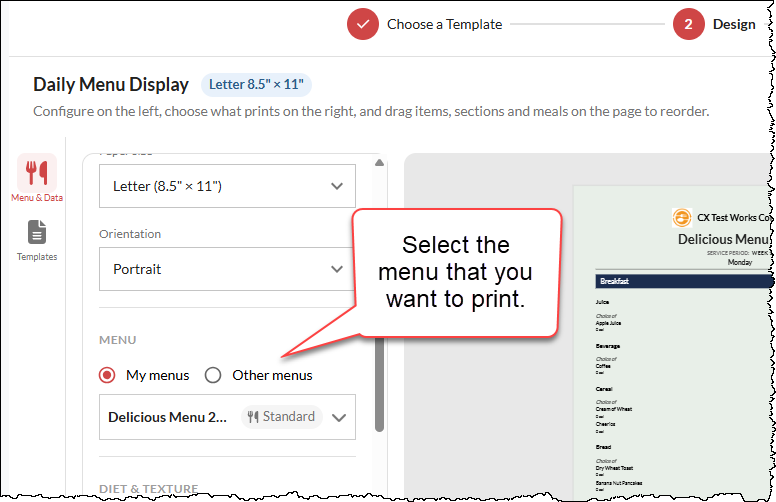Select the My menus radio button
This screenshot has width=776, height=502.
pyautogui.click(x=107, y=375)
